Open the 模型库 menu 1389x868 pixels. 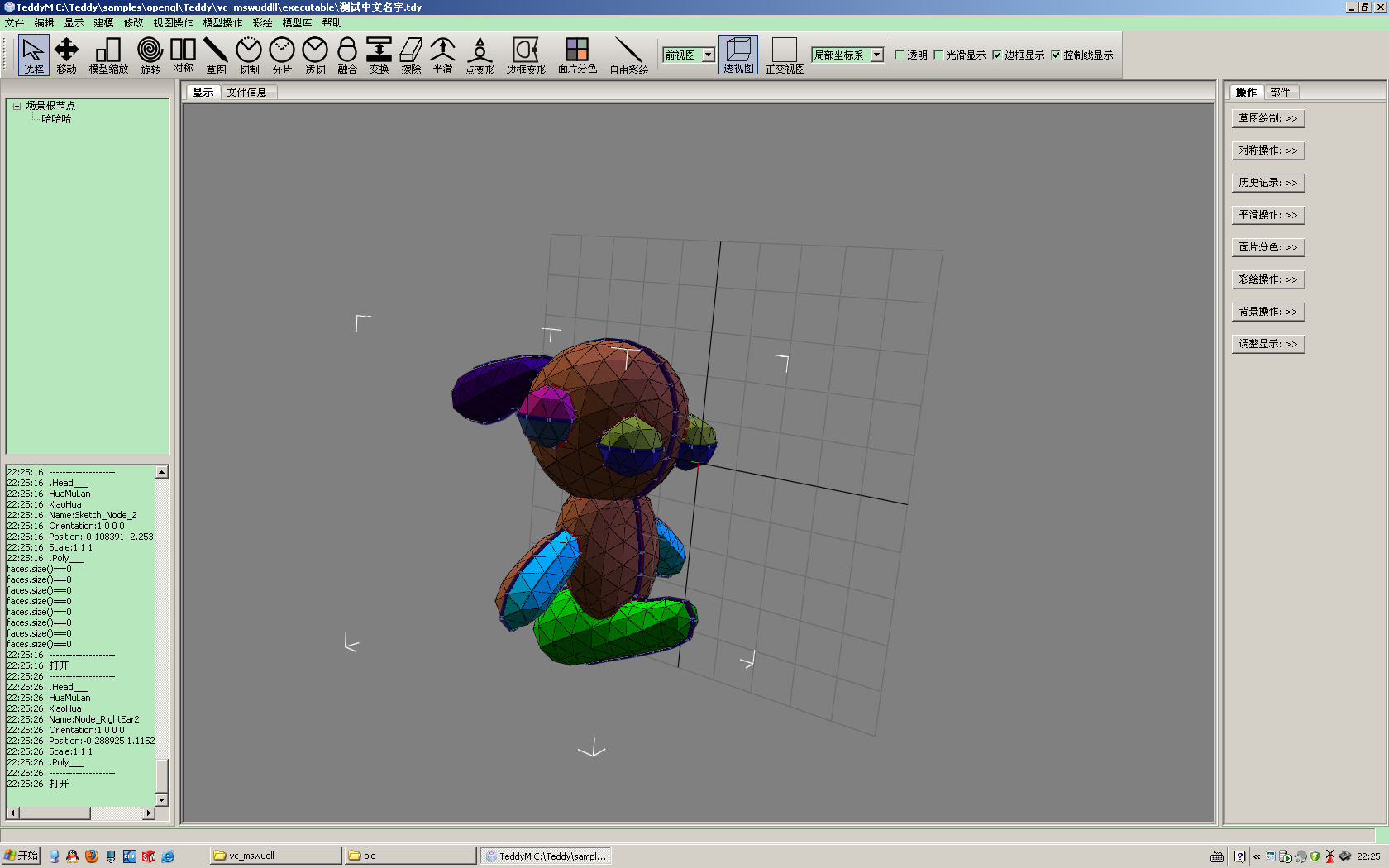click(298, 23)
